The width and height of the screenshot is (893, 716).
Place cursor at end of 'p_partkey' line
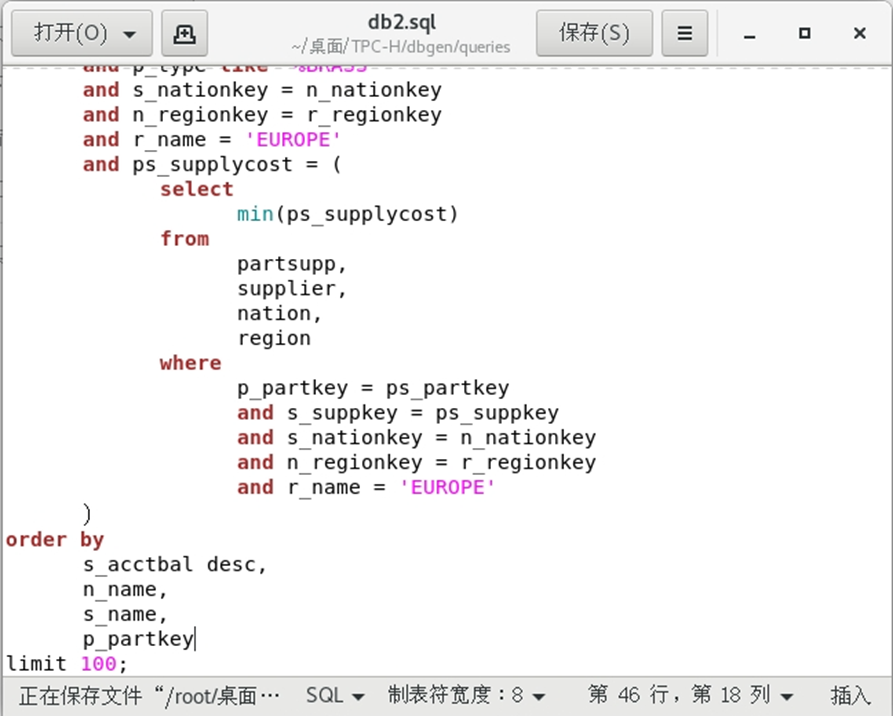pyautogui.click(x=195, y=639)
